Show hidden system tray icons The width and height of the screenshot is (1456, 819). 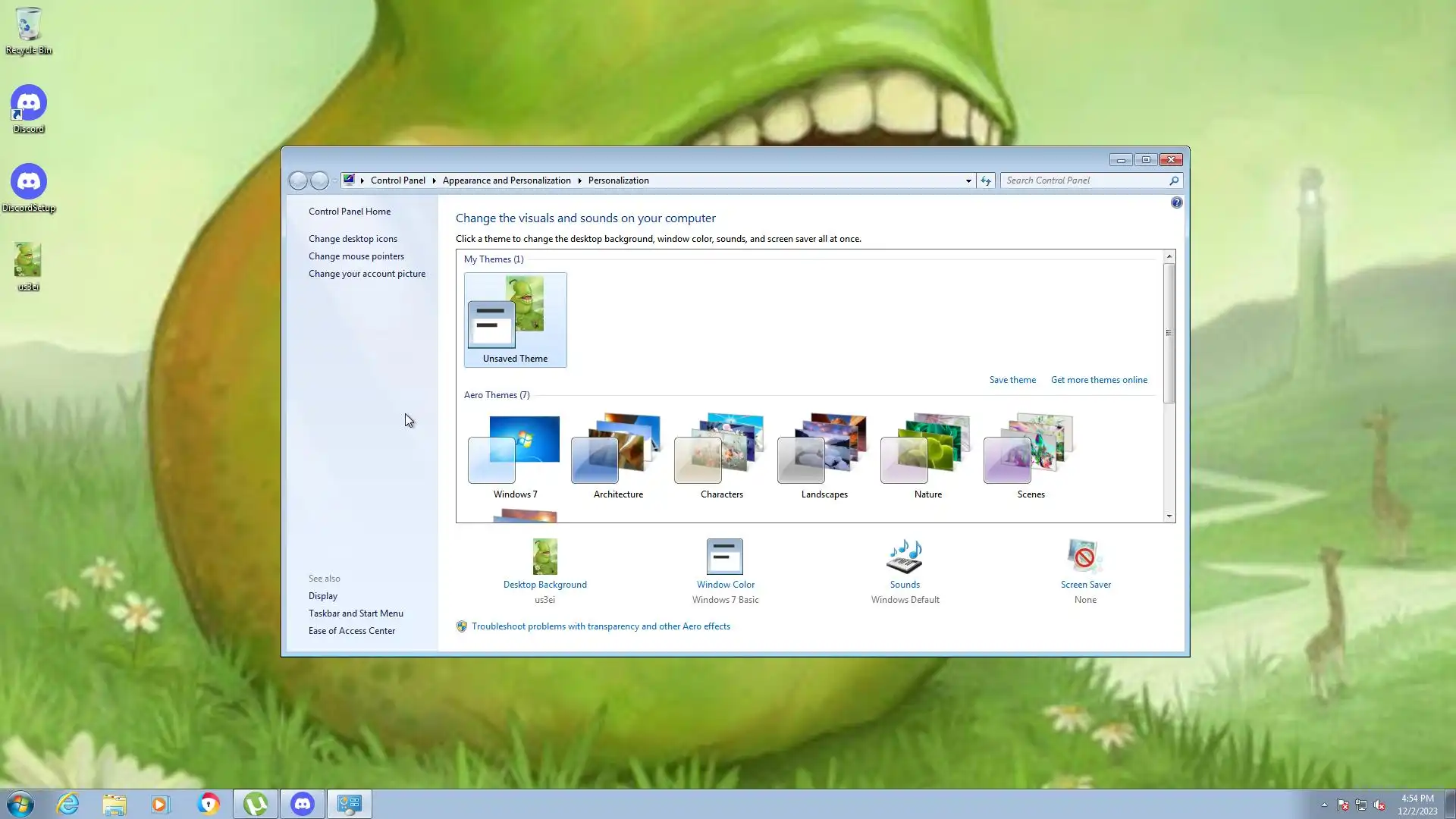click(x=1324, y=805)
